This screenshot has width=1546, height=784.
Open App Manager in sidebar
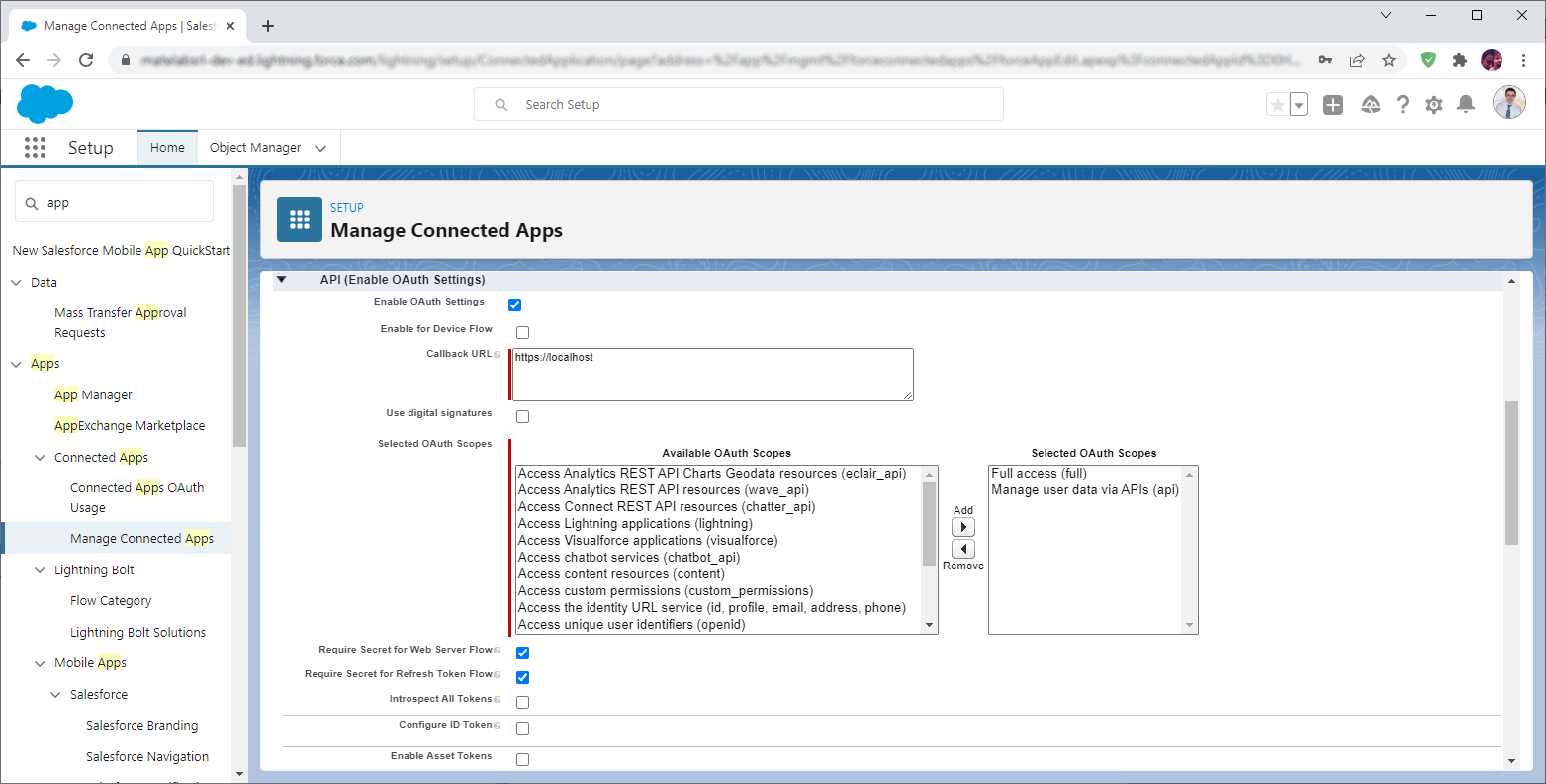click(x=93, y=395)
